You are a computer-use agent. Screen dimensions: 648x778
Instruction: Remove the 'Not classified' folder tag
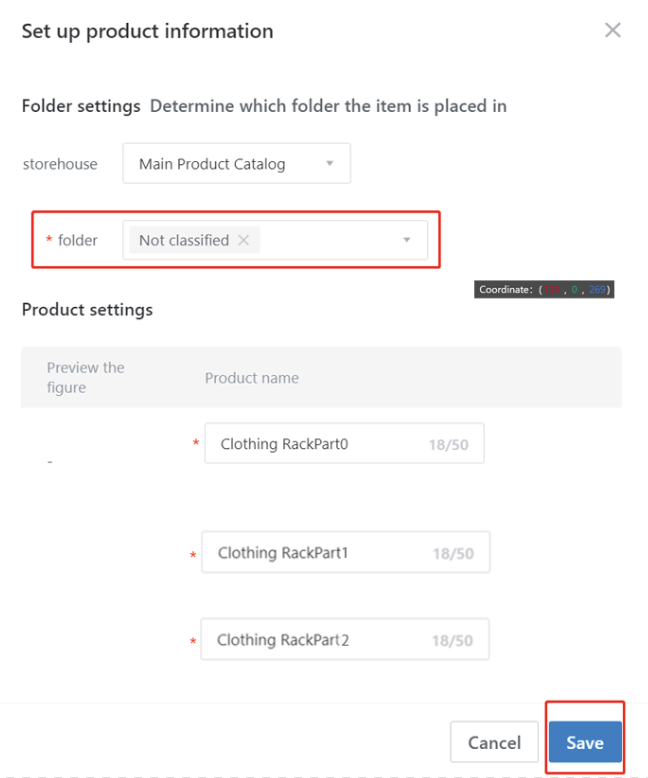[x=244, y=240]
